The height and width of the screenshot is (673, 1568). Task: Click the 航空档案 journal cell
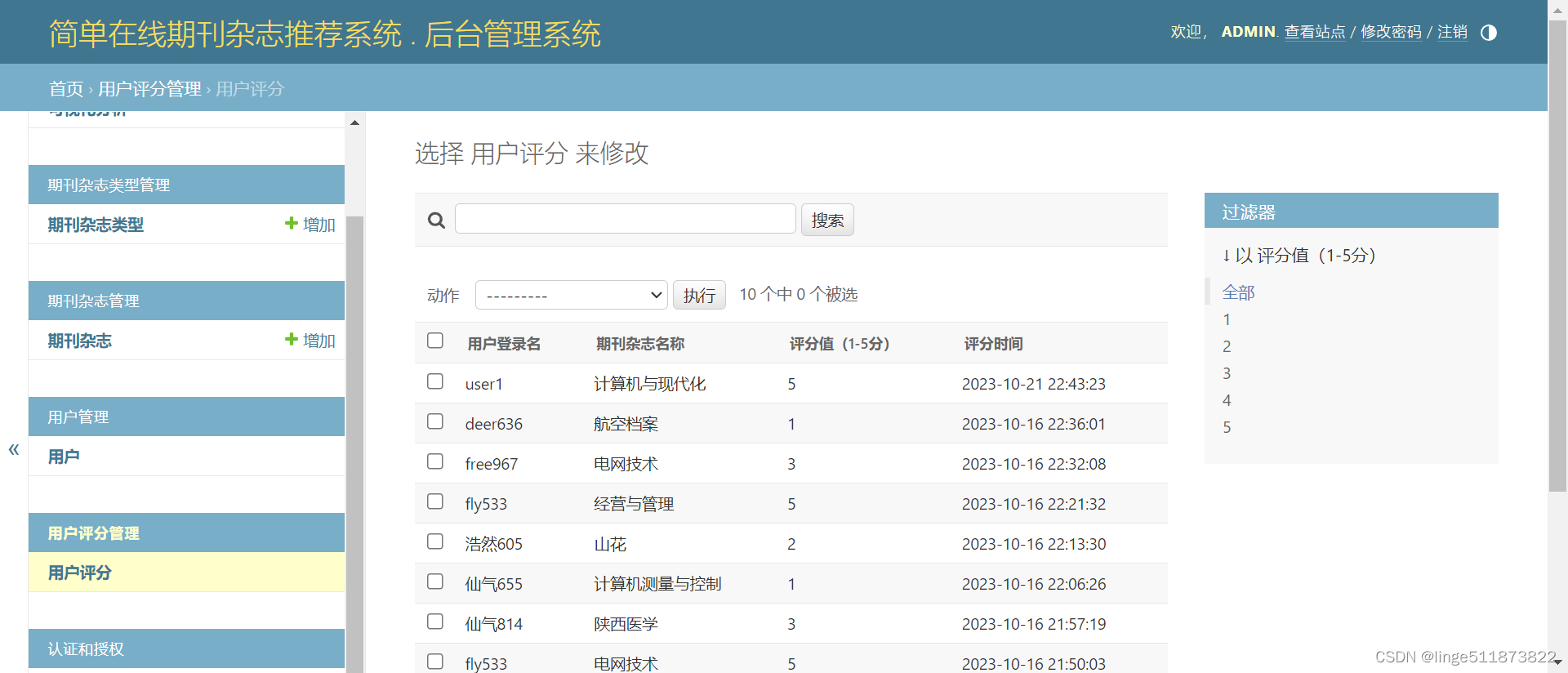point(626,424)
